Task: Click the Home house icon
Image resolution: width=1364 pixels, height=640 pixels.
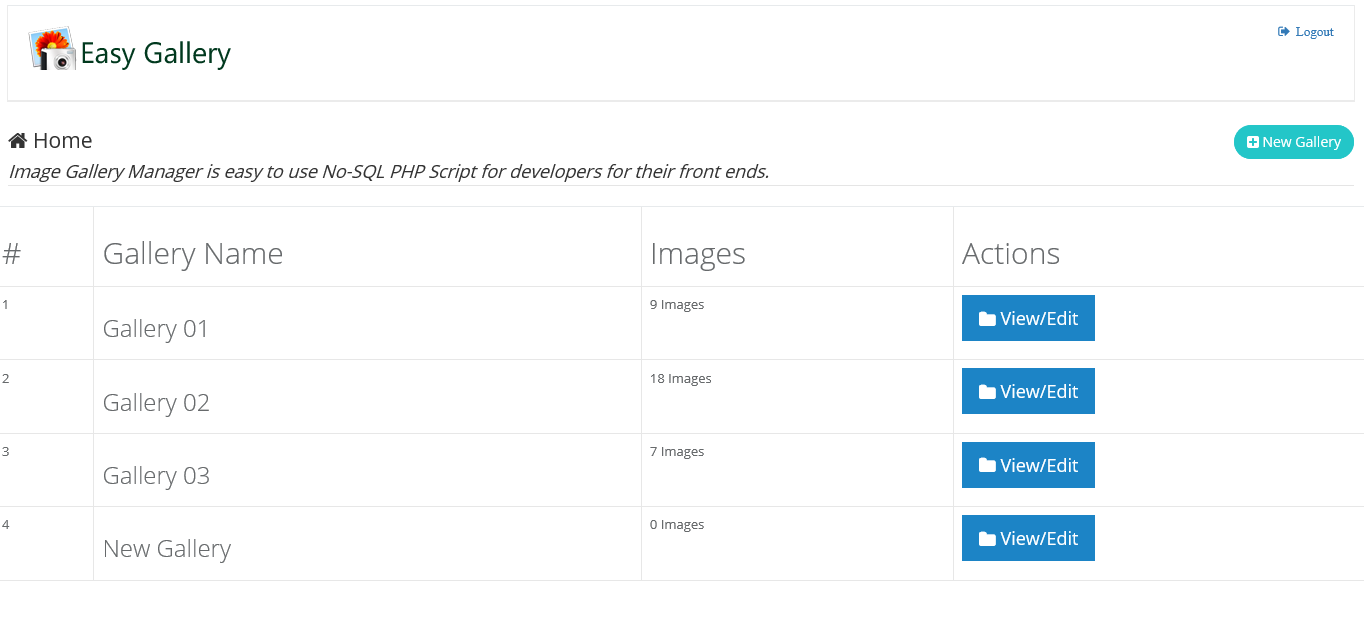Action: 18,141
